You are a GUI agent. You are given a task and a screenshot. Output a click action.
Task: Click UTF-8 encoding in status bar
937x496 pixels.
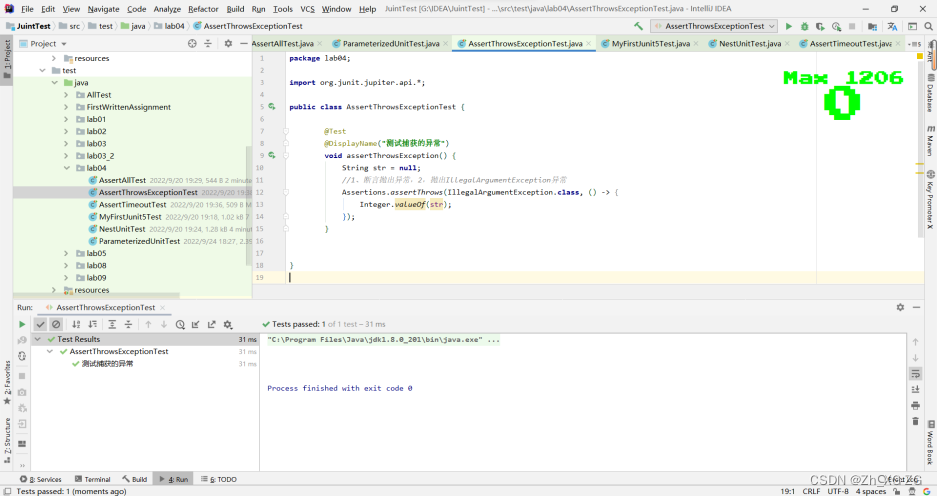coord(838,491)
